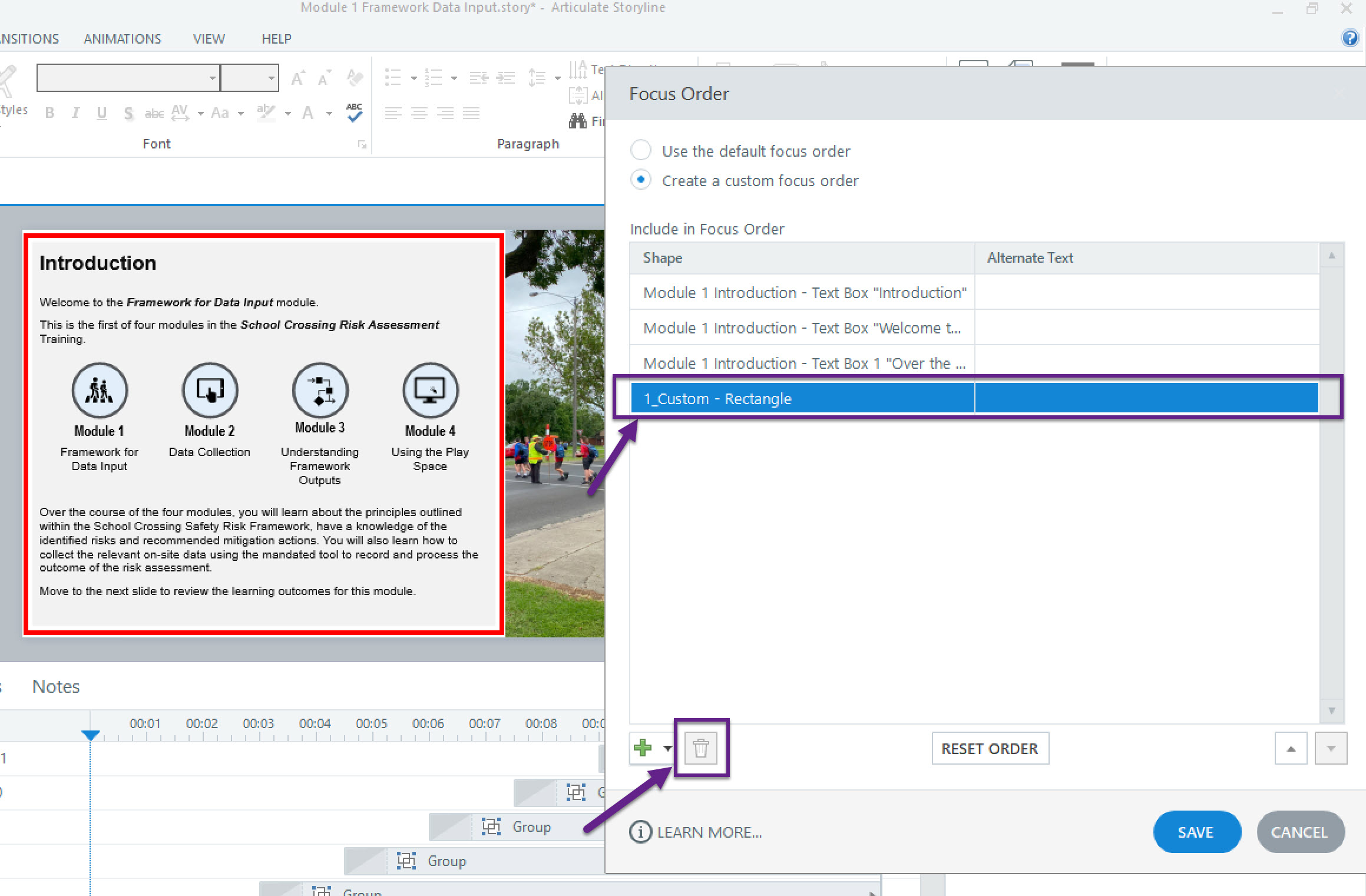The height and width of the screenshot is (896, 1366).
Task: Click focus list scrollbar down arrow
Action: coord(1331,710)
